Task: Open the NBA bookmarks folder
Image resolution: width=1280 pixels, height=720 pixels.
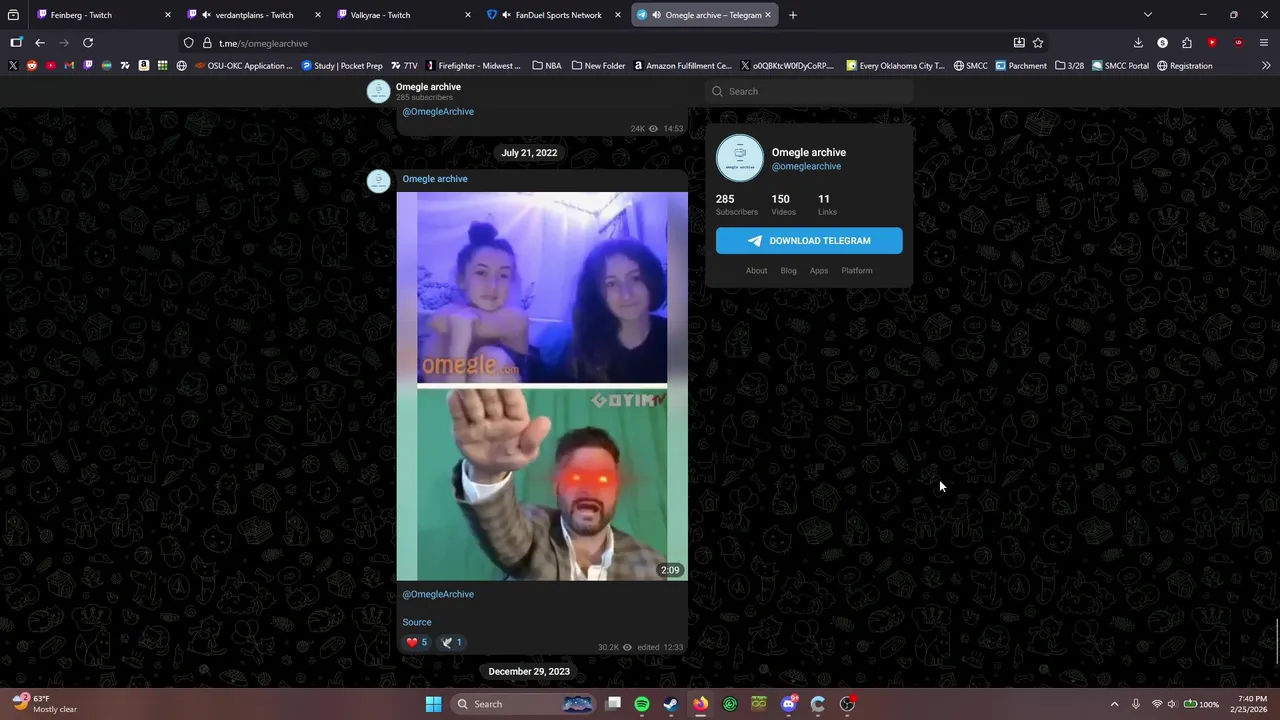Action: (x=547, y=66)
